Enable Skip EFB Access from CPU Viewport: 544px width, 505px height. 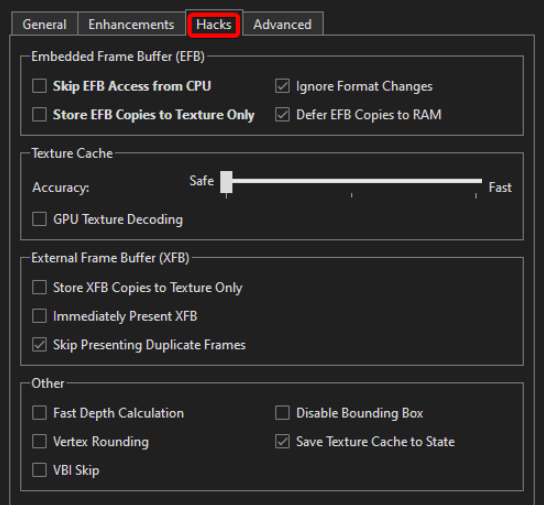(x=39, y=86)
